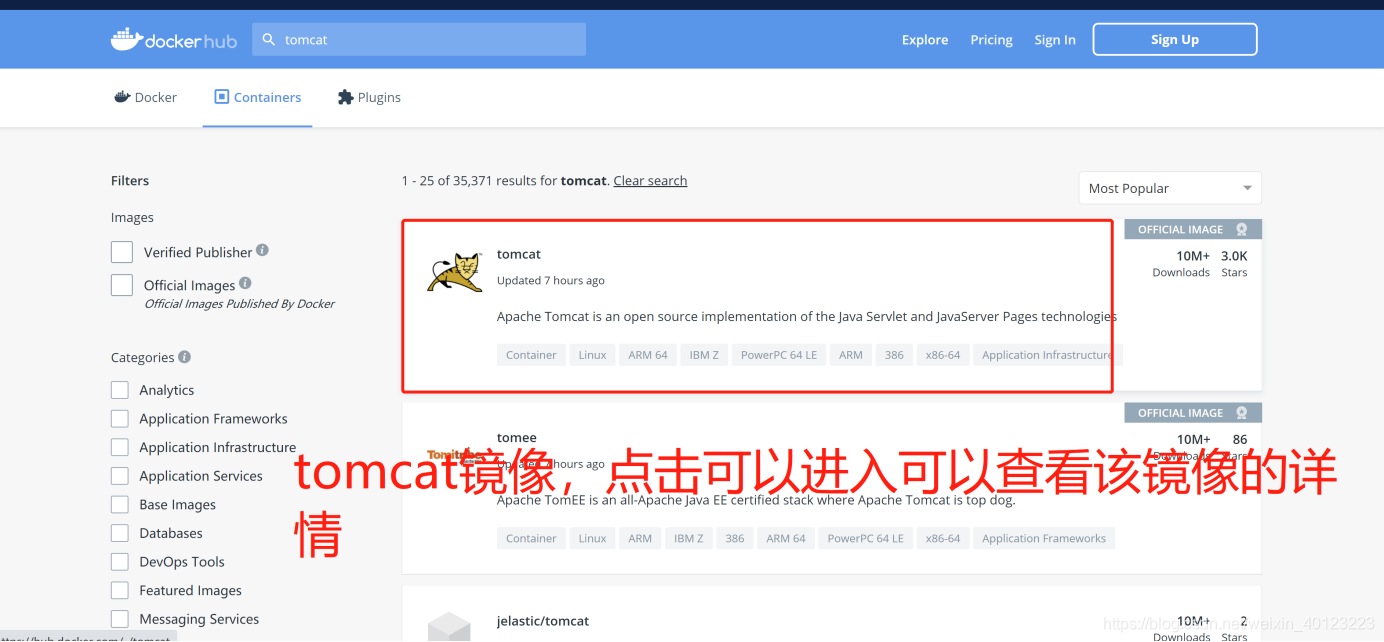1384x642 pixels.
Task: Click the Docker Hub whale logo
Action: point(173,40)
